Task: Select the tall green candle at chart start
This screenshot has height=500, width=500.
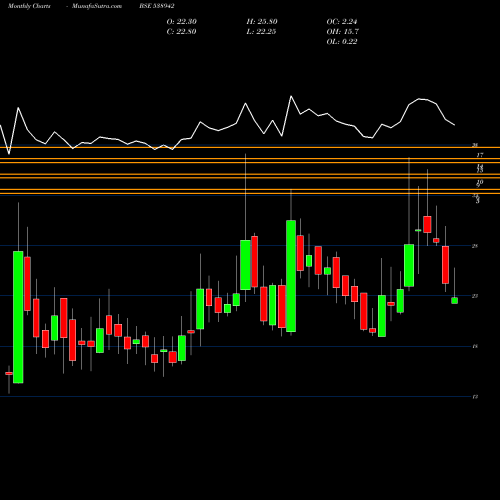Action: click(18, 317)
